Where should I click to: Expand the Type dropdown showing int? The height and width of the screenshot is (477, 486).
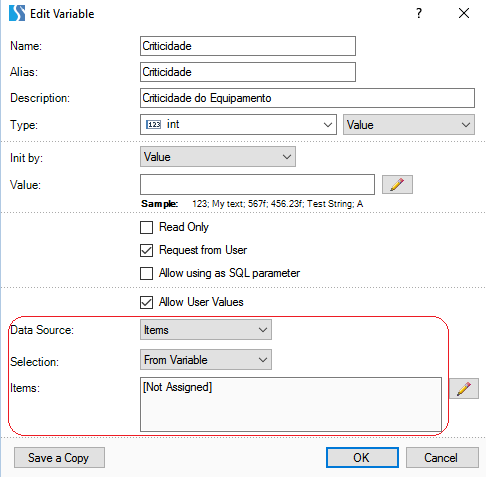238,125
